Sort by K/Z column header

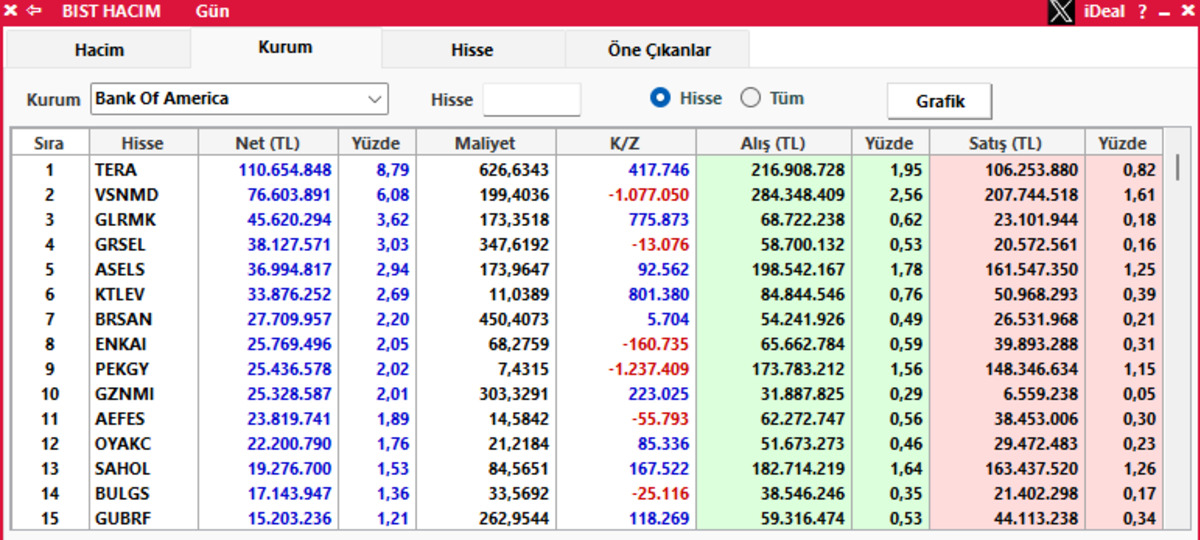click(x=625, y=143)
